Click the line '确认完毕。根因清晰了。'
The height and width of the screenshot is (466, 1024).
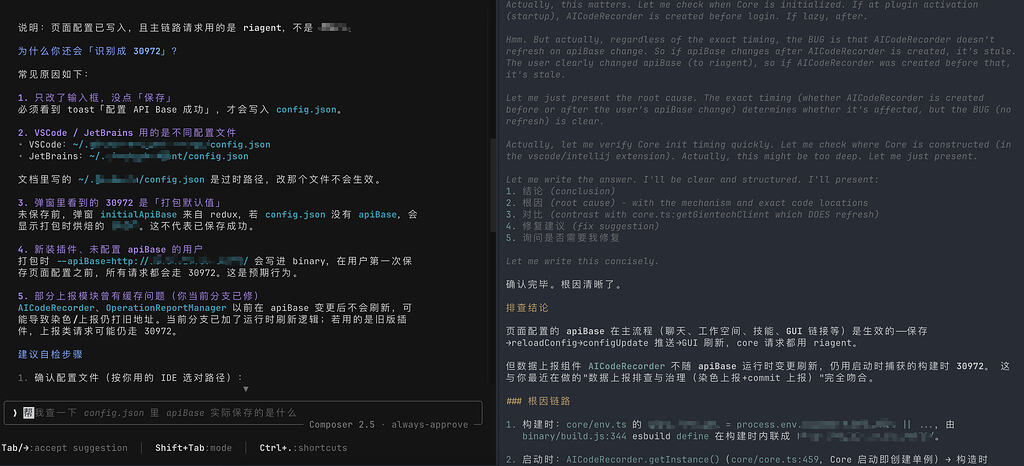pos(565,285)
